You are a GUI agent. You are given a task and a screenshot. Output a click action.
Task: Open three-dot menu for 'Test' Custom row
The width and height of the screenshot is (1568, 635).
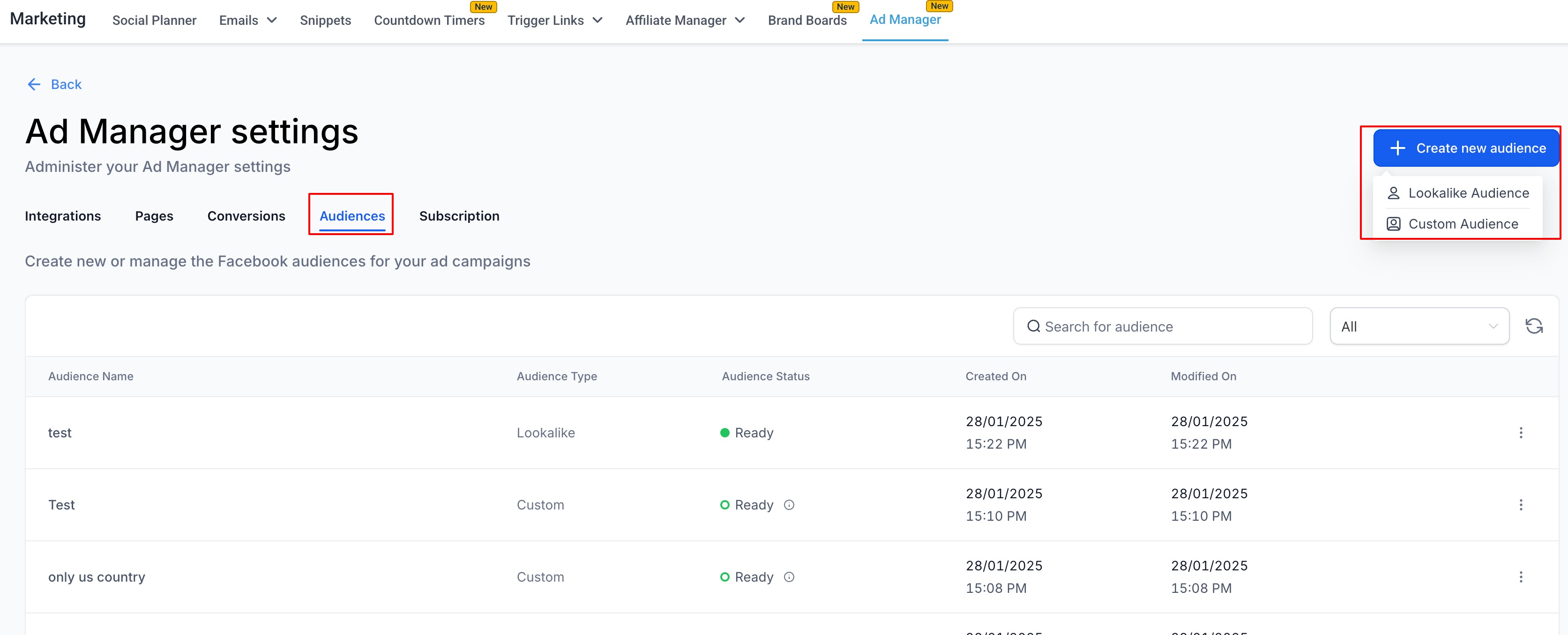click(1521, 505)
